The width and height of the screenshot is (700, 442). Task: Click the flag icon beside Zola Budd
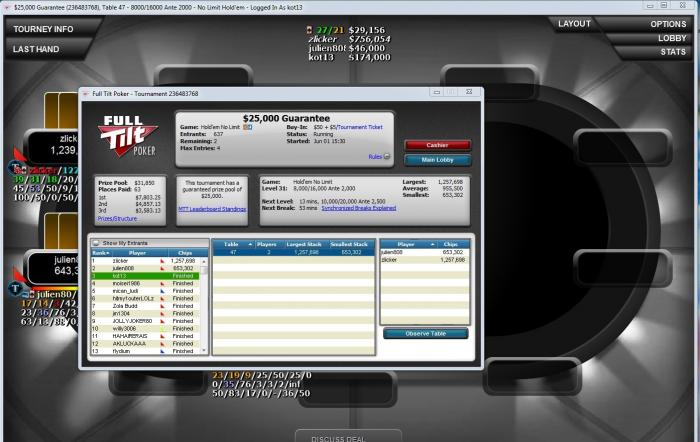pyautogui.click(x=162, y=306)
